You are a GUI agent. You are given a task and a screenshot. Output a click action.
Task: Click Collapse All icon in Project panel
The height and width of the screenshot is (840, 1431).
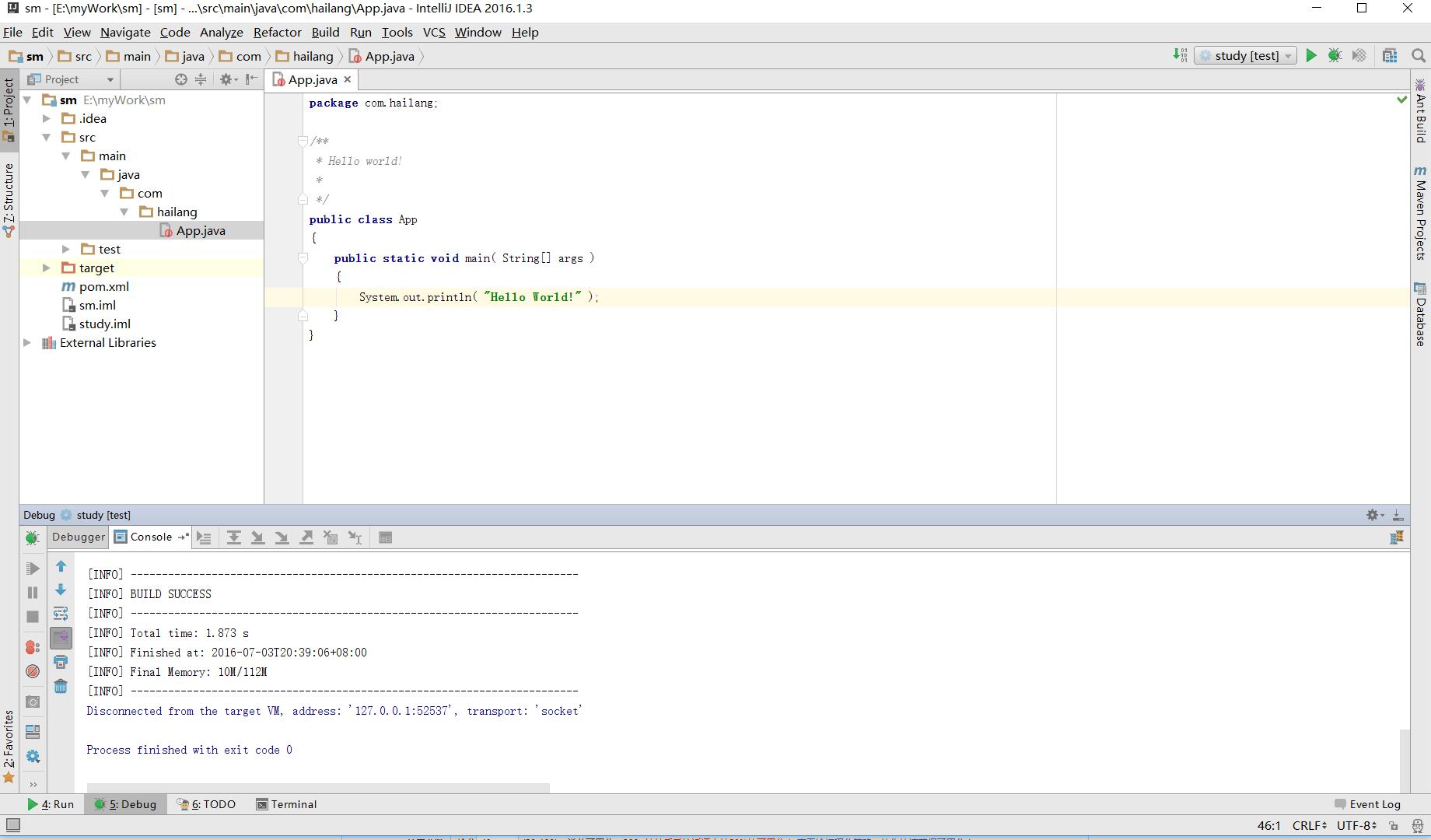pyautogui.click(x=201, y=79)
